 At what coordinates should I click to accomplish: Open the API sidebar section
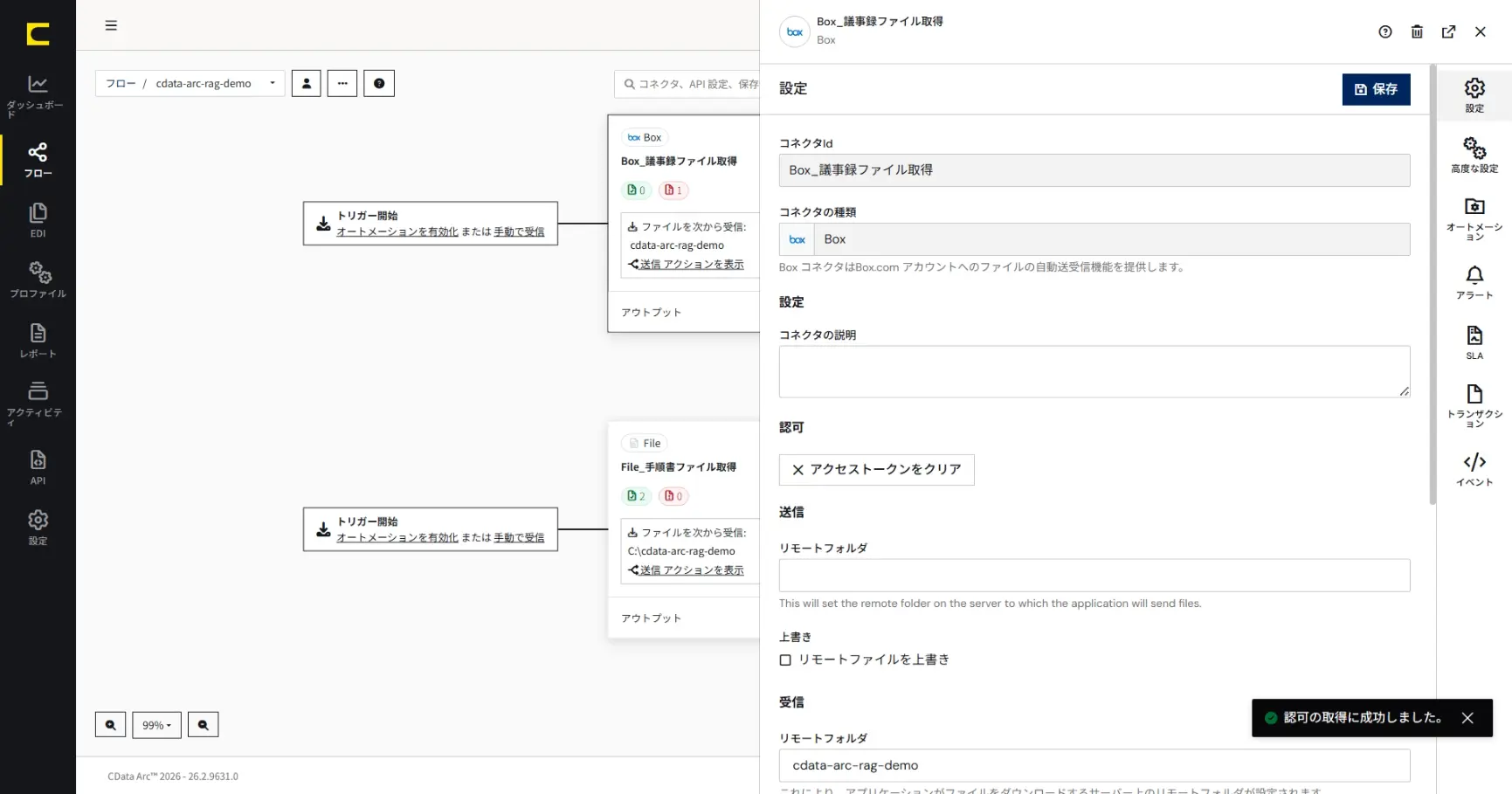[38, 467]
